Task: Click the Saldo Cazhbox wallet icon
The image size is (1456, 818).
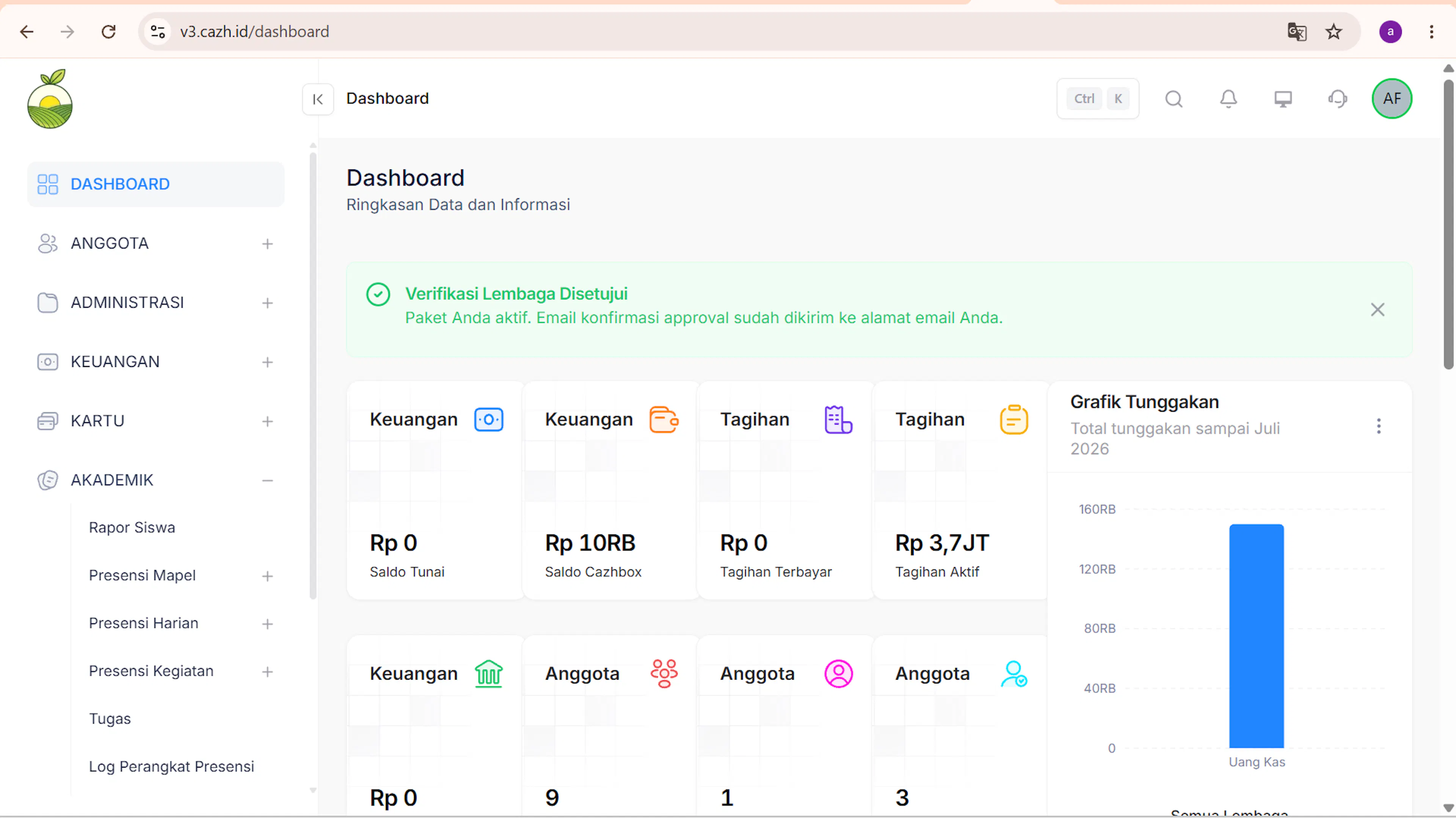Action: click(x=664, y=420)
